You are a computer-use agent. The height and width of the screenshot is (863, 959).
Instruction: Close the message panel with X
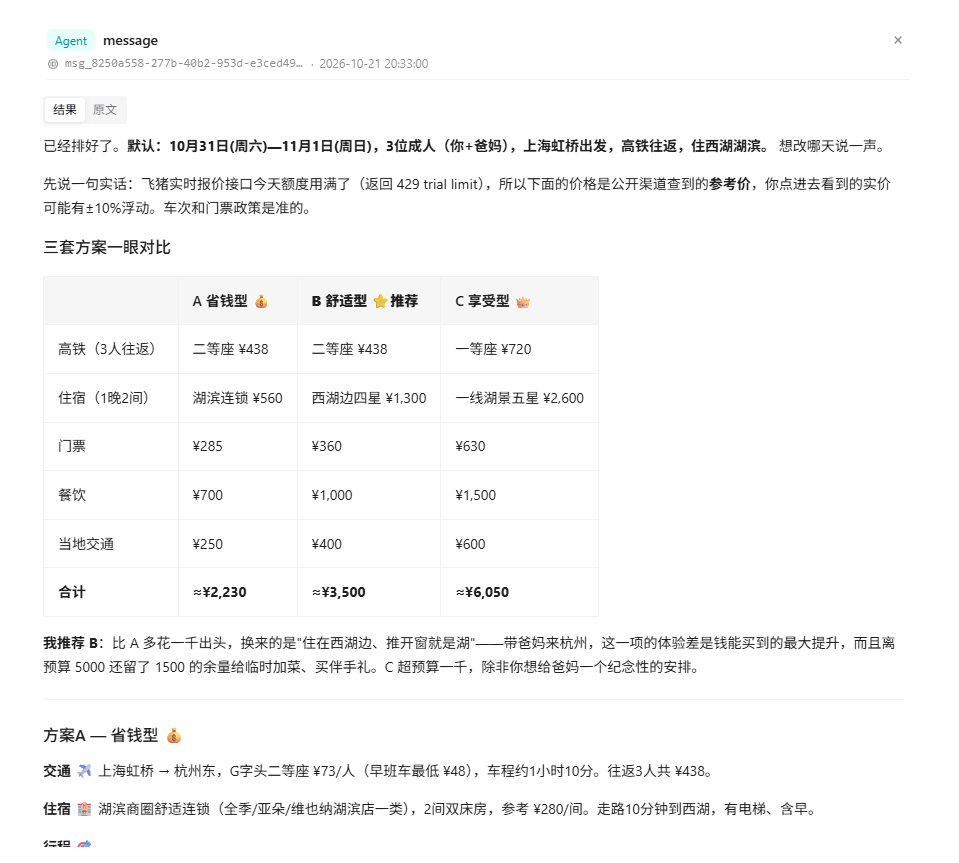[x=897, y=40]
